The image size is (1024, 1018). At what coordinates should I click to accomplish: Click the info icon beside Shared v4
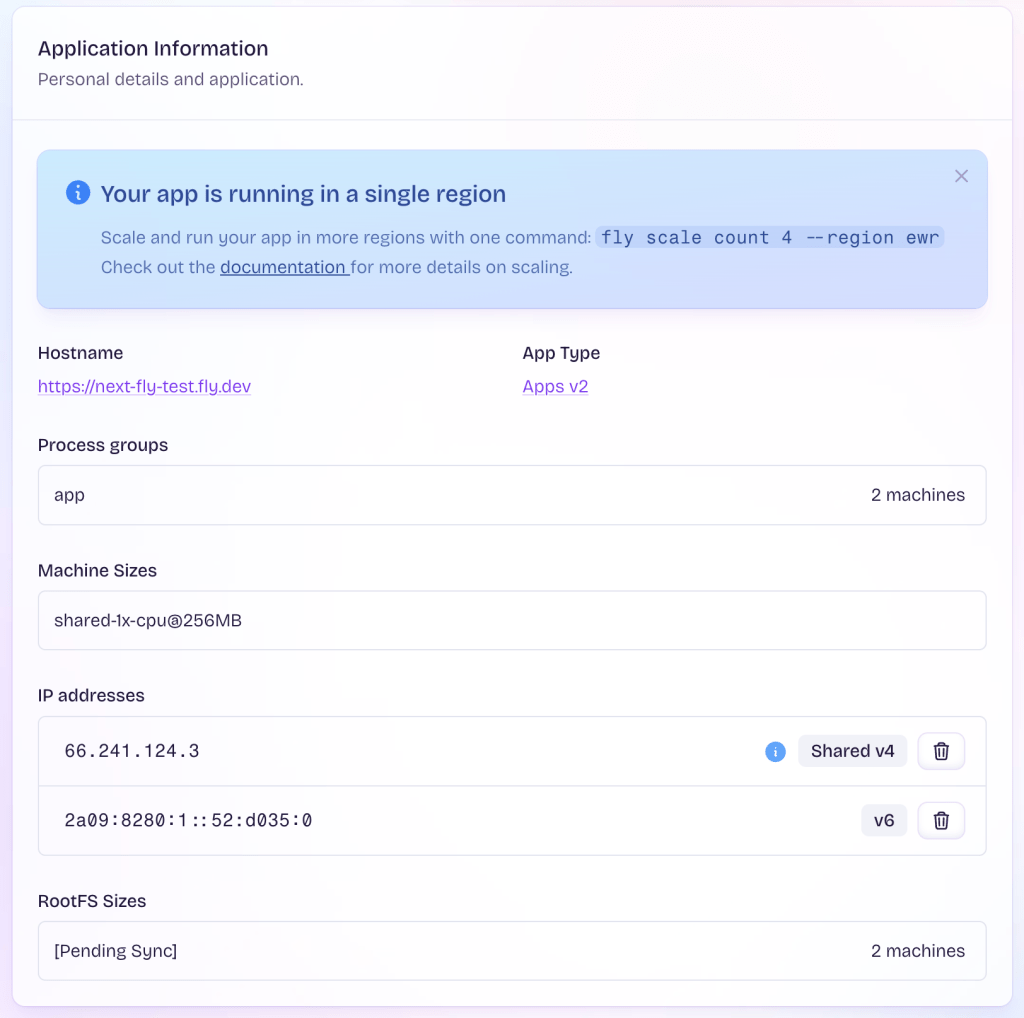[775, 751]
